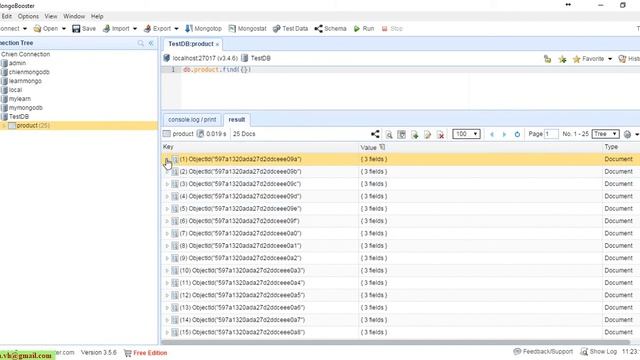
Task: Click the add-to-favorites star icon
Action: tap(562, 60)
